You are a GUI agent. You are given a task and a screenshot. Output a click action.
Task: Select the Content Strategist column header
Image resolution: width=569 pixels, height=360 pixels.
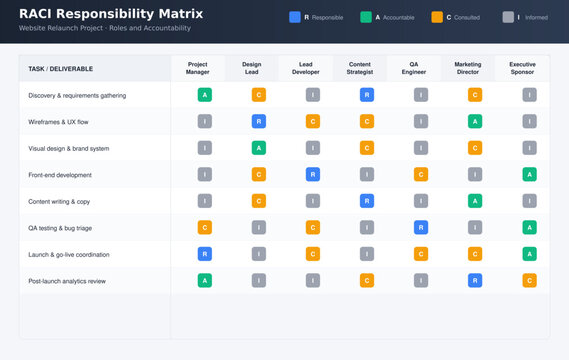coord(360,68)
